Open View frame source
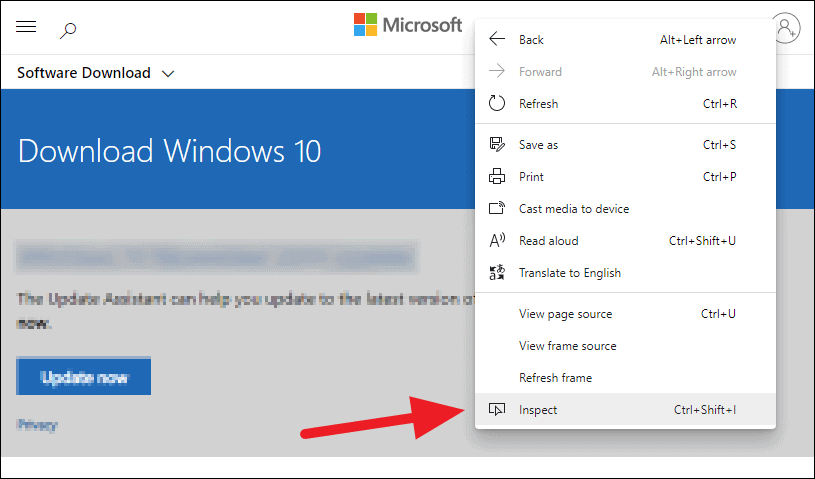 click(x=625, y=346)
